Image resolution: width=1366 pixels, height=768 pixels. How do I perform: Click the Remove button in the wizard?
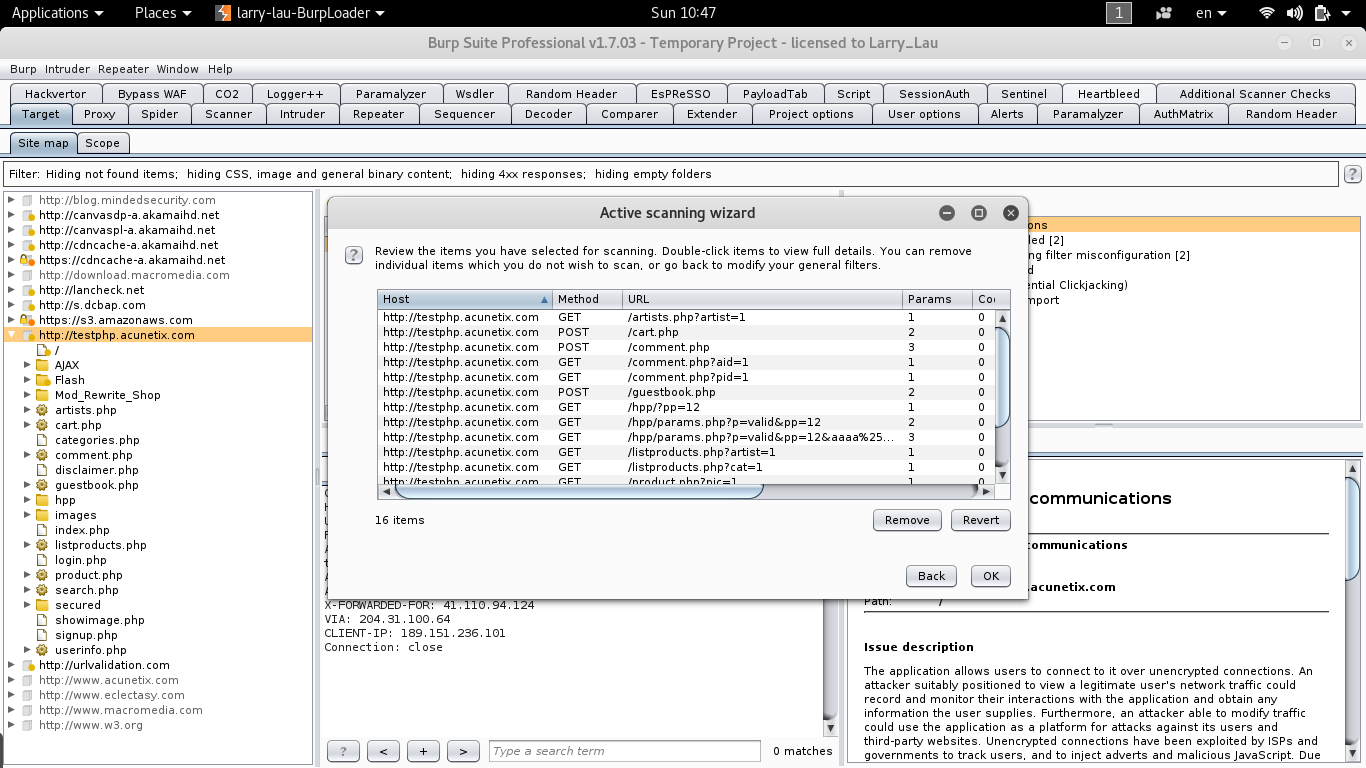(x=907, y=520)
